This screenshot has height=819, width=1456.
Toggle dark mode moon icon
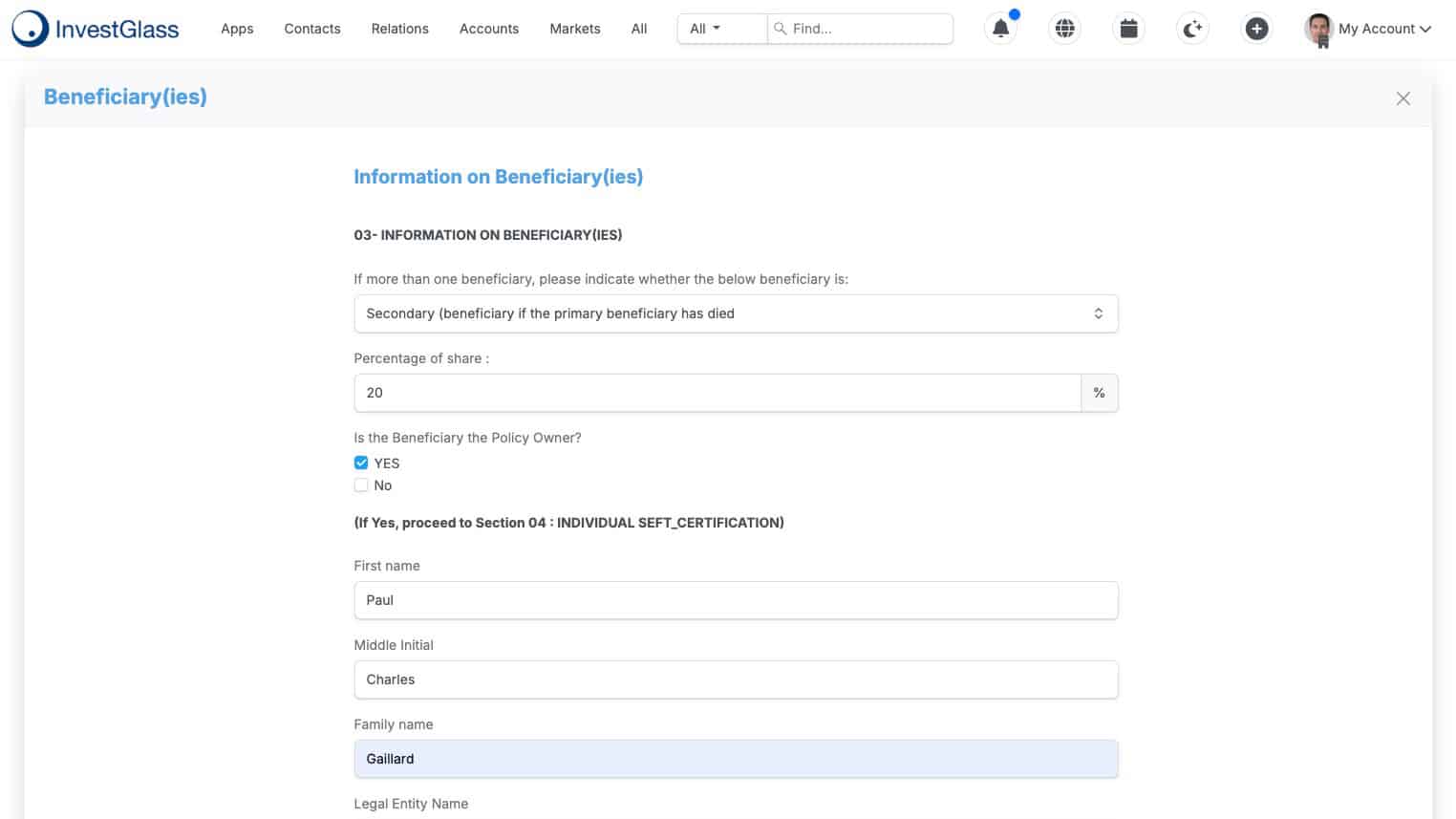click(x=1192, y=29)
